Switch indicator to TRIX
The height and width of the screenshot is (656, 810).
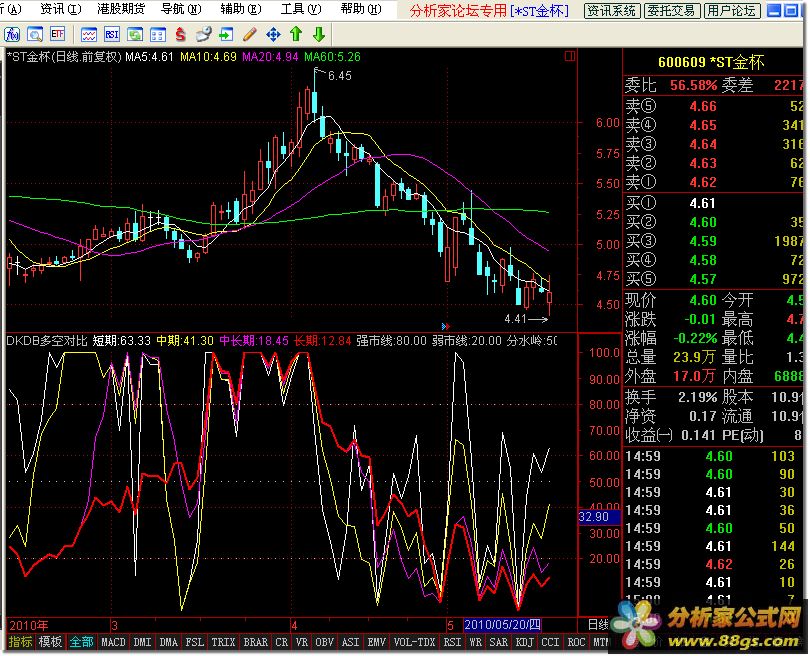(x=223, y=642)
